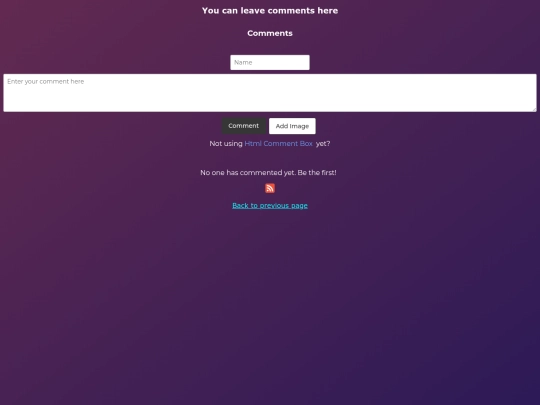Screen dimensions: 540x405
Task: Place the cursor in the Name placeholder box
Action: coord(270,62)
